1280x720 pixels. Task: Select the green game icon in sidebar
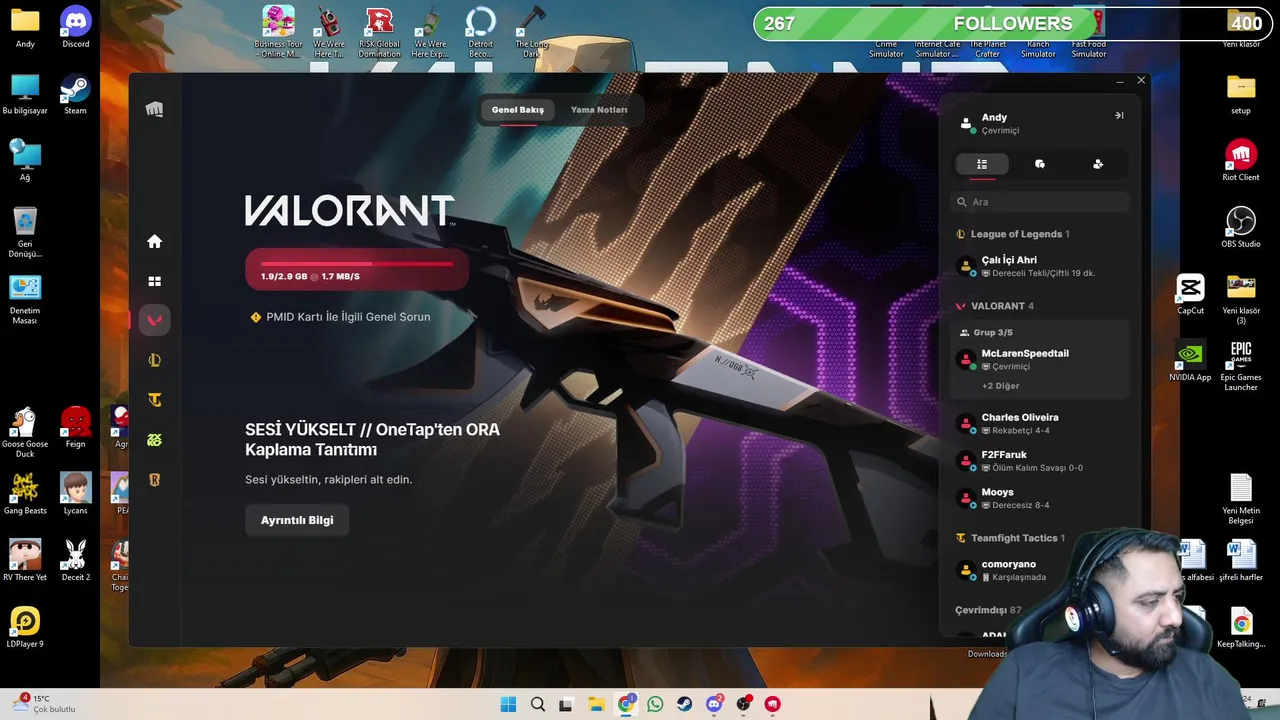coord(154,440)
